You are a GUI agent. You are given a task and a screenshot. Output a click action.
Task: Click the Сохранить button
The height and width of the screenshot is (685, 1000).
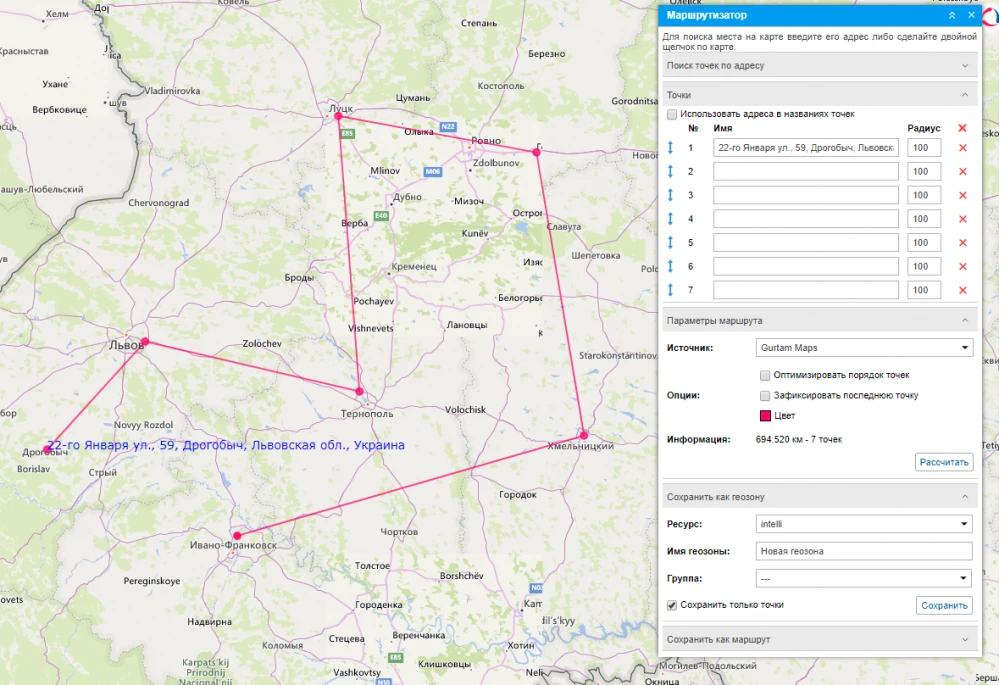(x=944, y=606)
